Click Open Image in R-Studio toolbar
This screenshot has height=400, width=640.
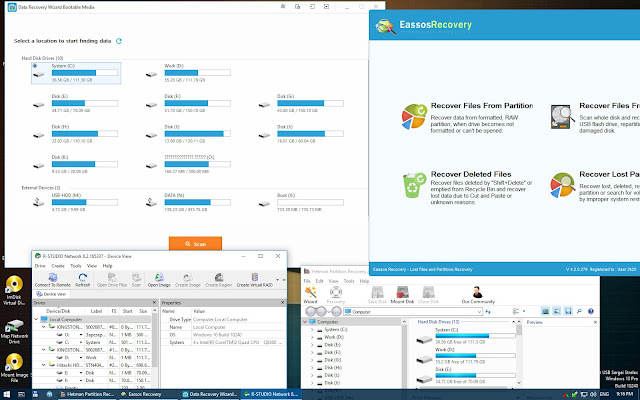(x=159, y=280)
